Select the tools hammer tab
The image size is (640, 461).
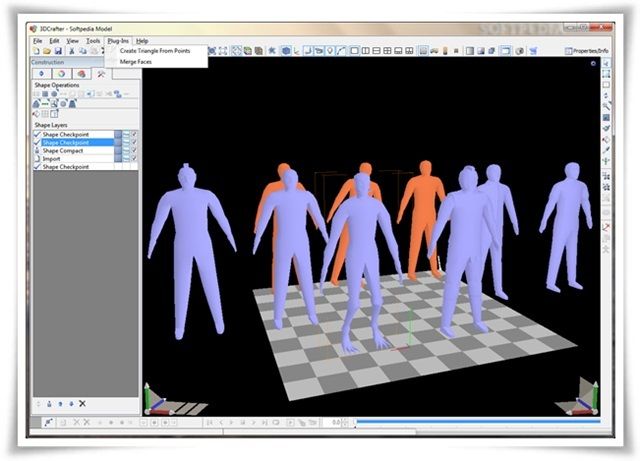pyautogui.click(x=101, y=73)
